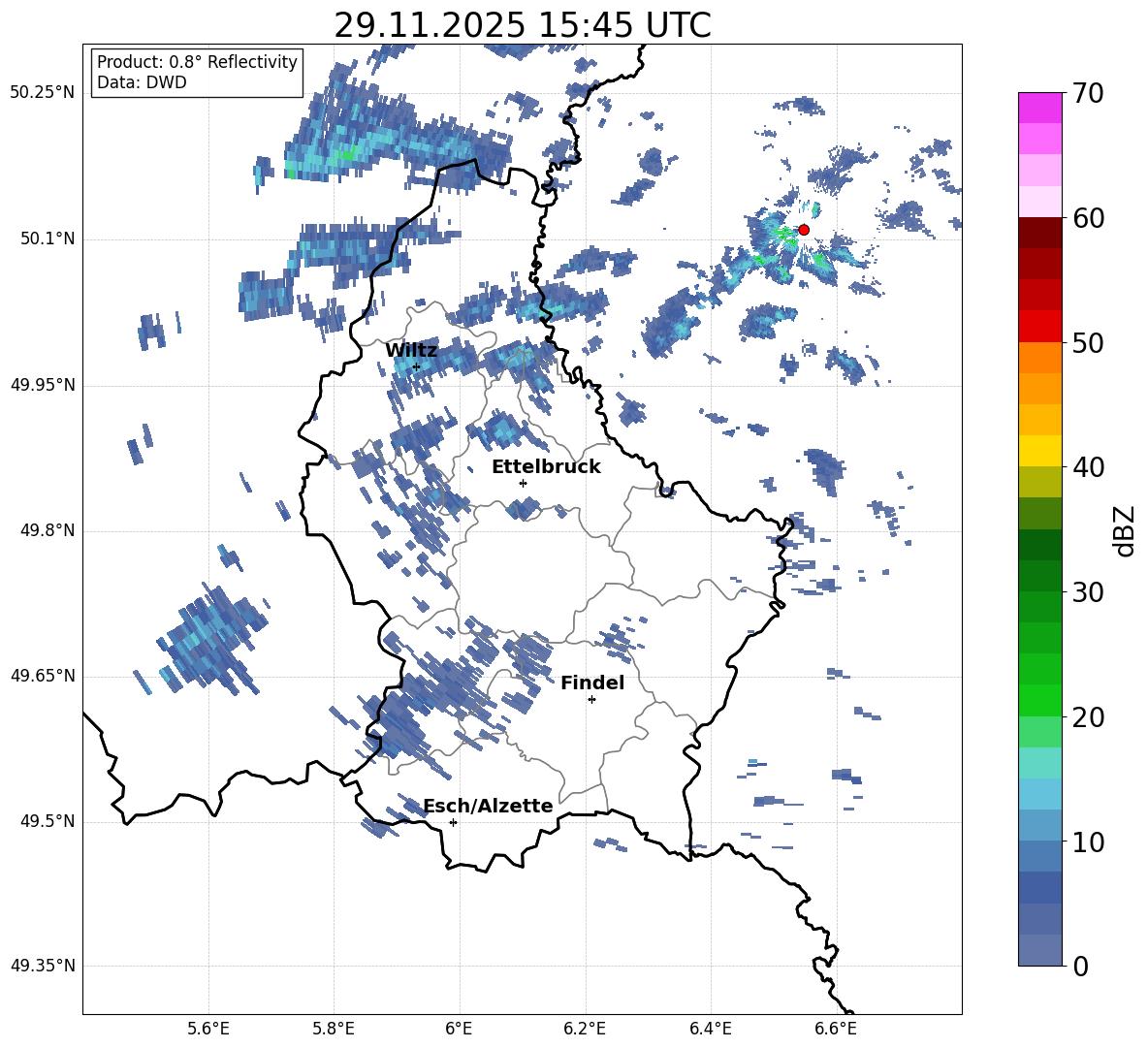Click the Esch/Alzette station cross marker
Viewport: 1148px width, 1048px height.
(453, 822)
